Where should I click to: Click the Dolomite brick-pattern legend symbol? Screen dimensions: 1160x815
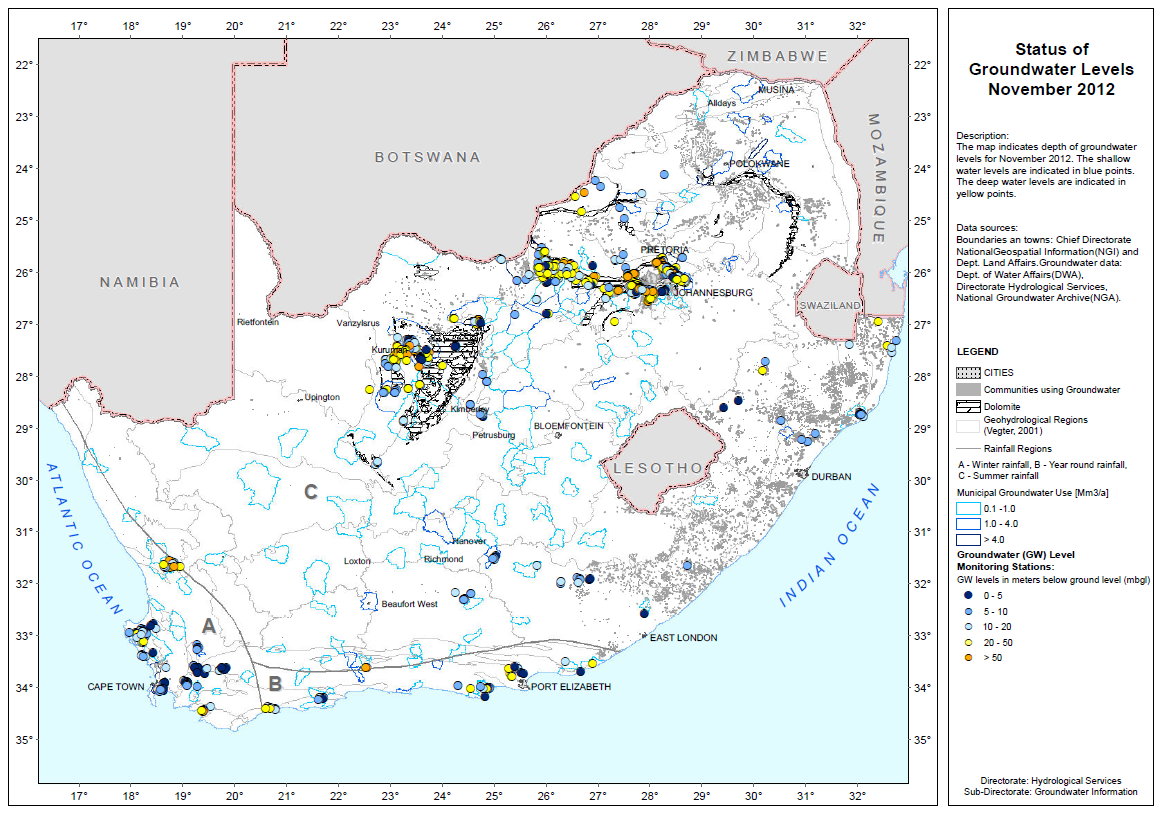[x=968, y=406]
